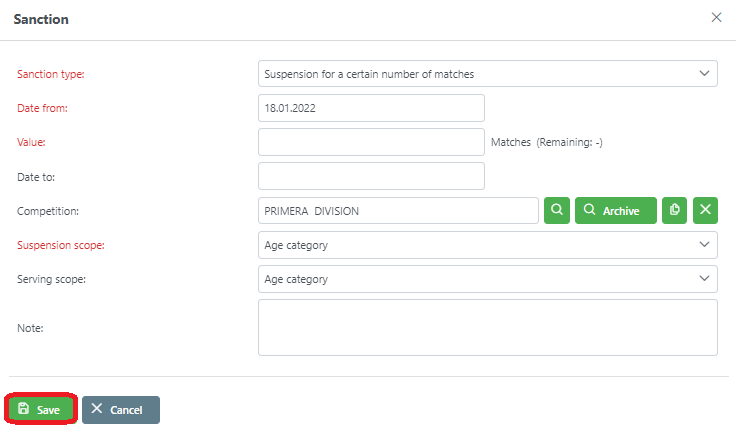The image size is (736, 435).
Task: Save the sanction
Action: pos(40,410)
